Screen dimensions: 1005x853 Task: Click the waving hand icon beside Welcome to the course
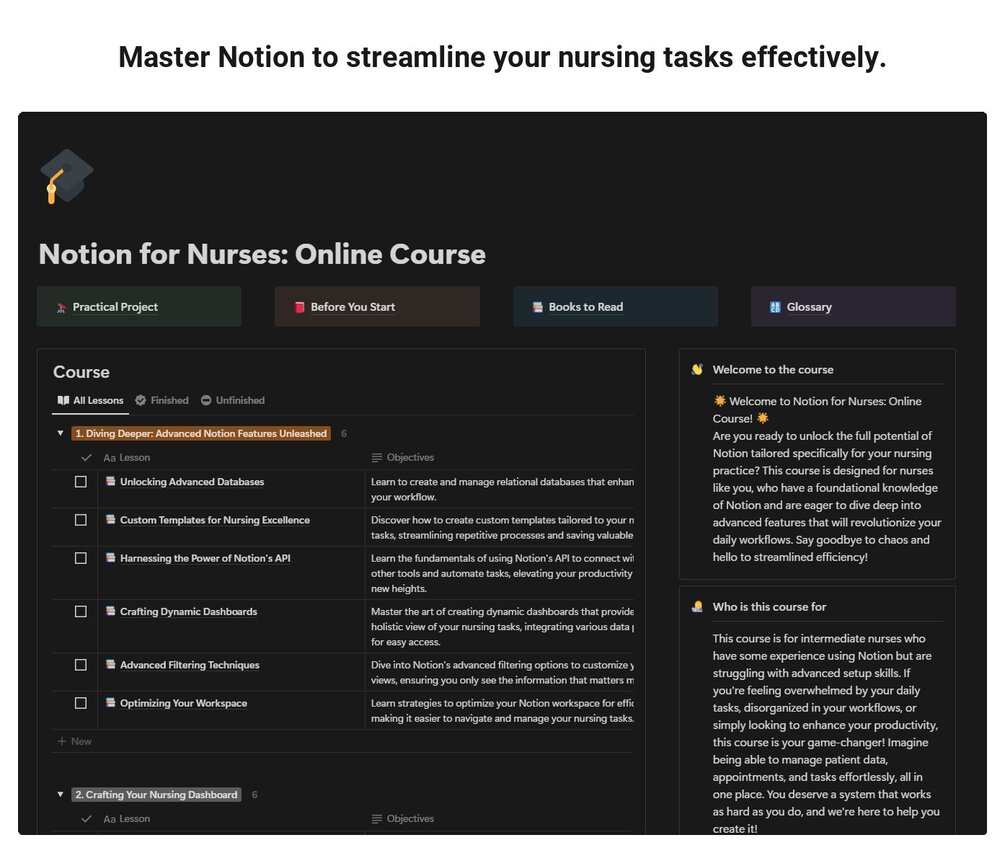click(x=697, y=370)
